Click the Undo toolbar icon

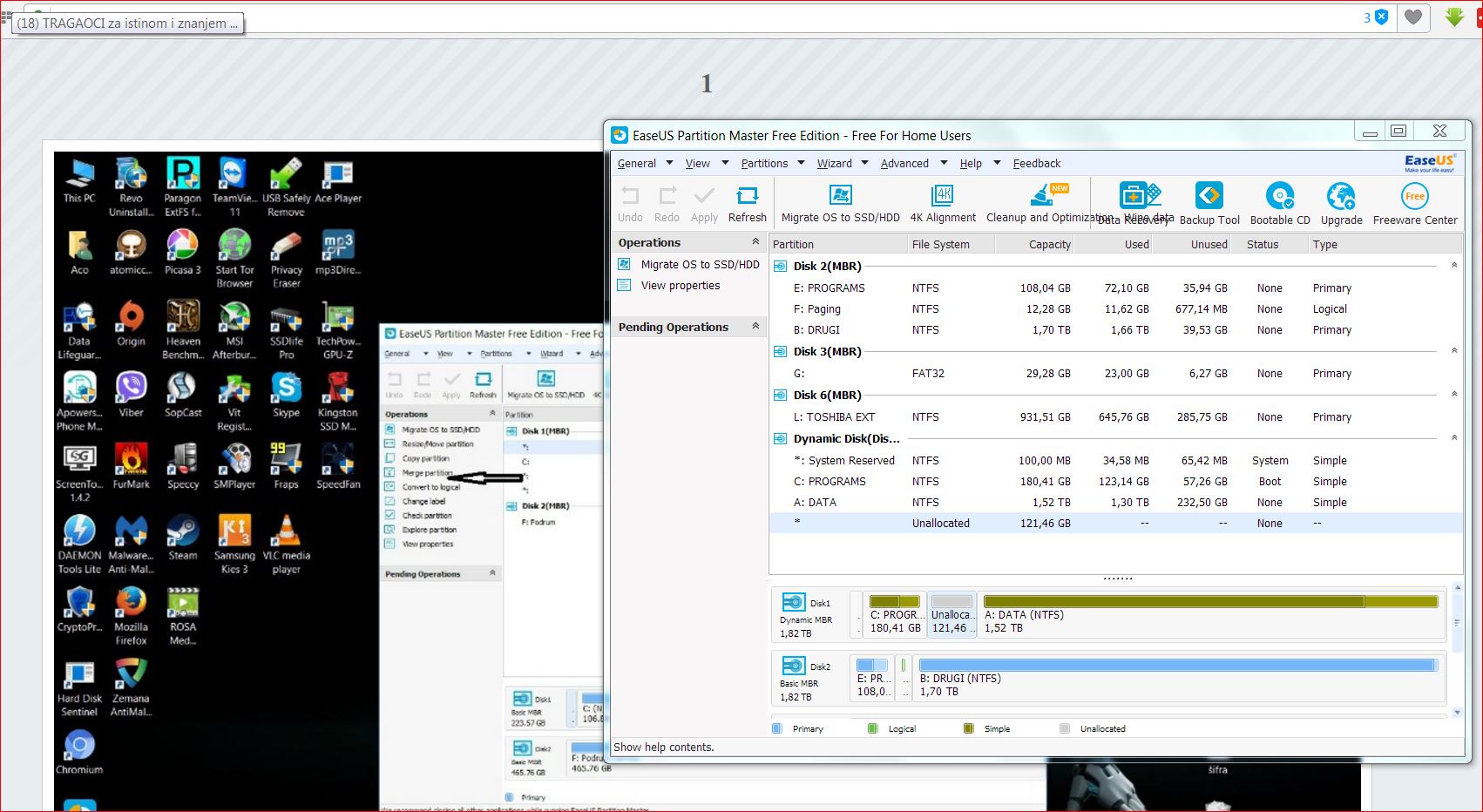pyautogui.click(x=630, y=196)
